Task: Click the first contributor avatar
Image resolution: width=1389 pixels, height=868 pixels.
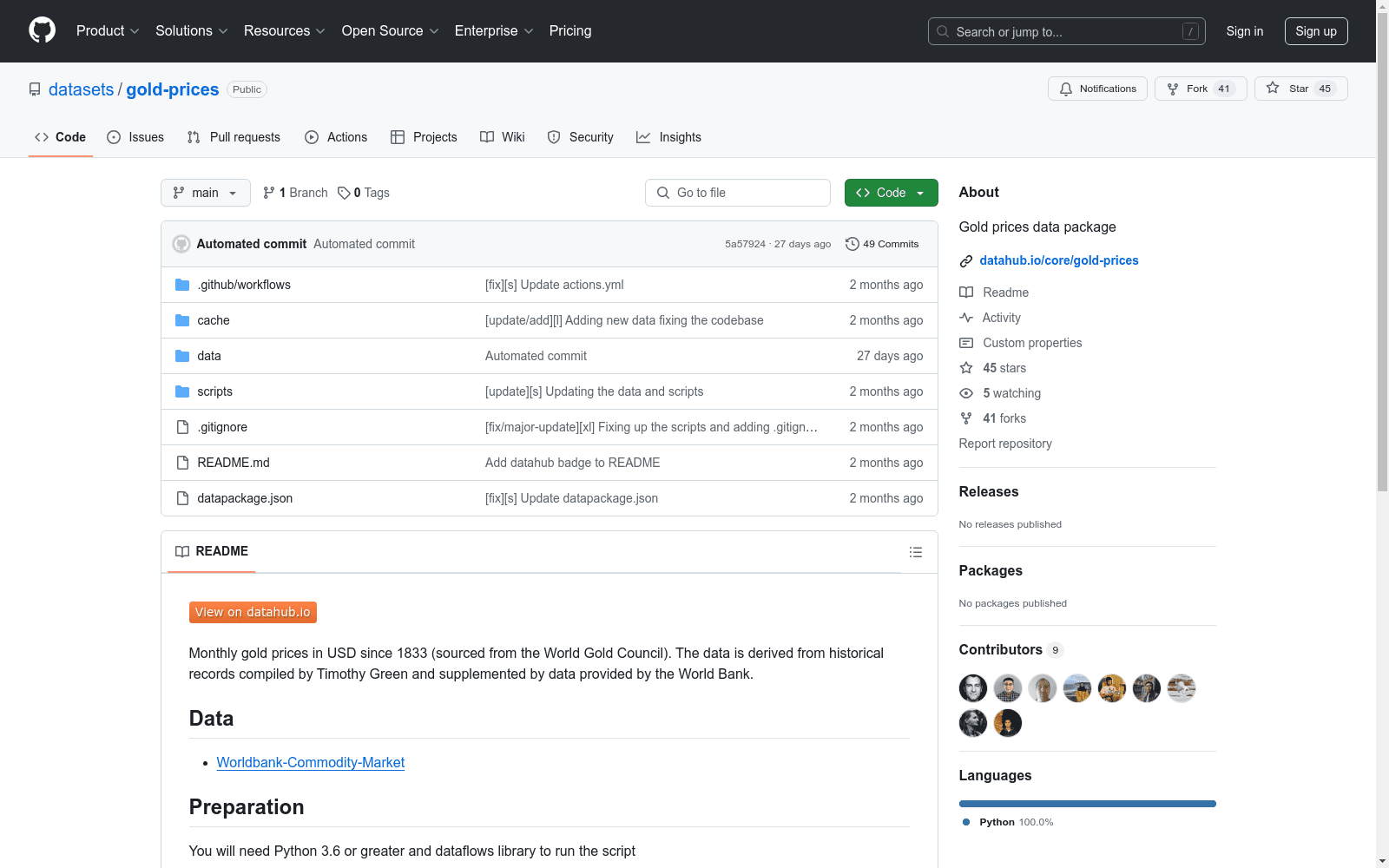Action: click(973, 688)
